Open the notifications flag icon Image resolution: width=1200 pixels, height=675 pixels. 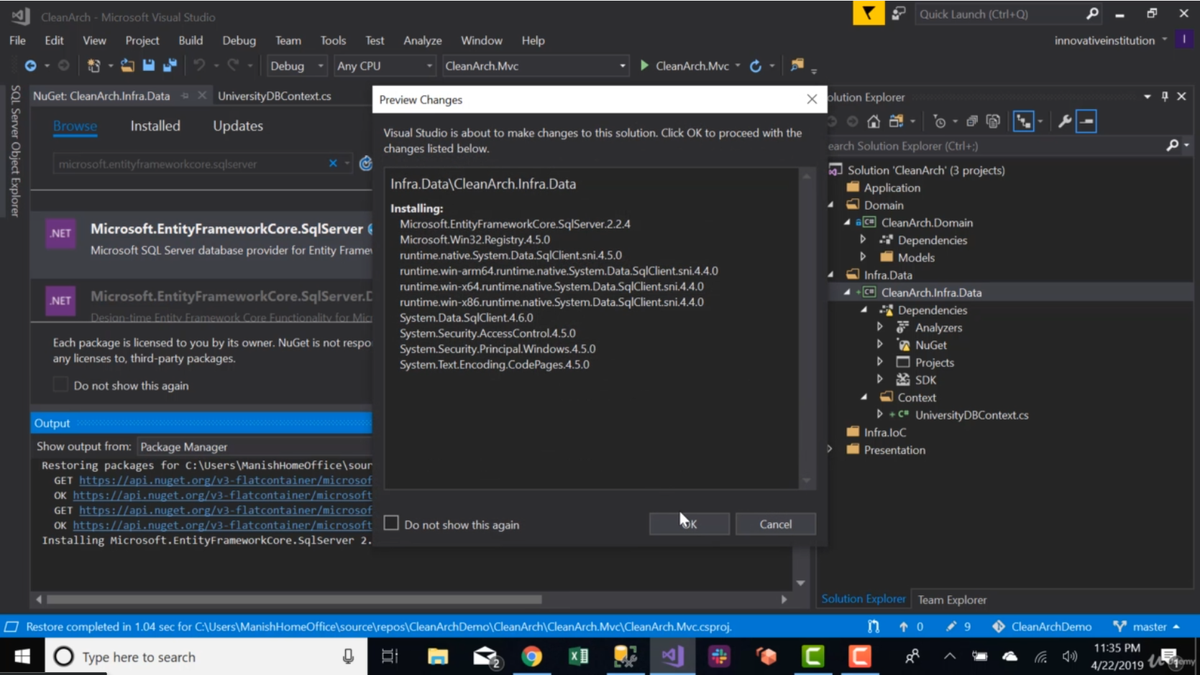pos(868,14)
